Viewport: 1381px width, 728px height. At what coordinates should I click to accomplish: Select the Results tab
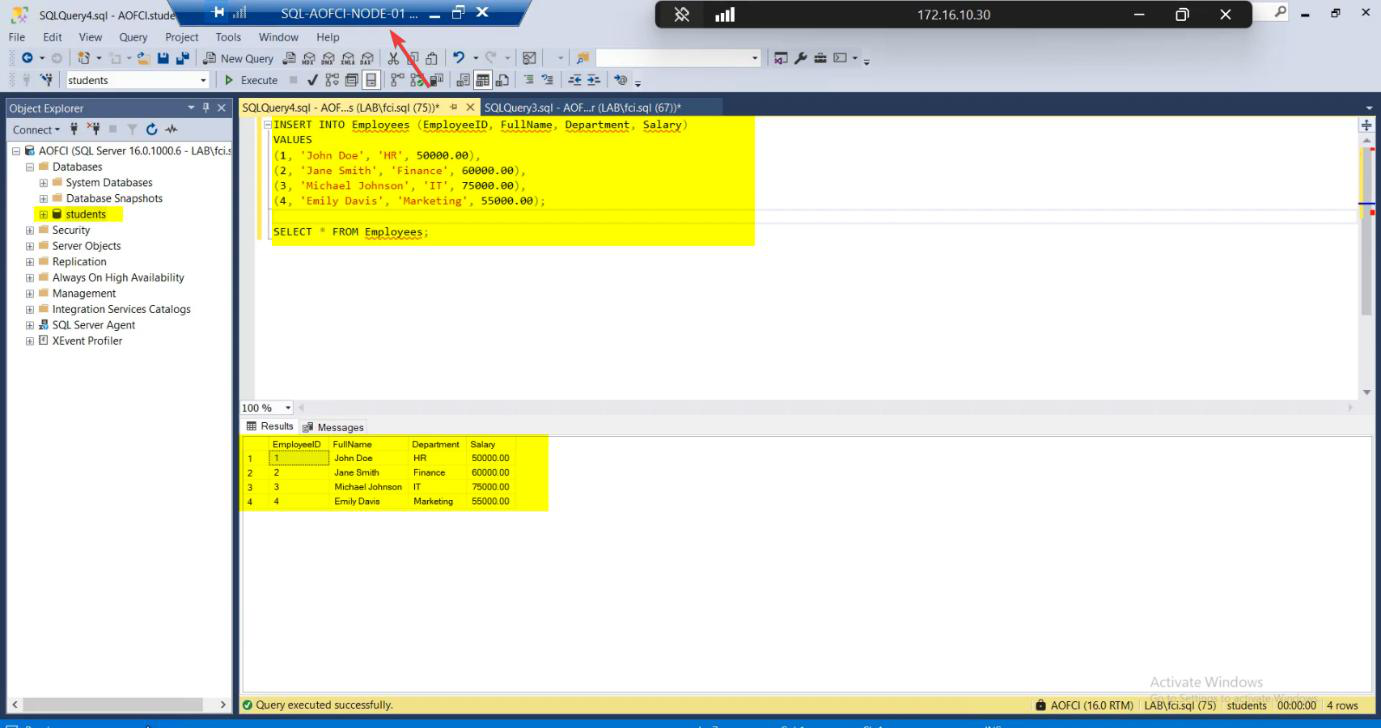coord(270,426)
